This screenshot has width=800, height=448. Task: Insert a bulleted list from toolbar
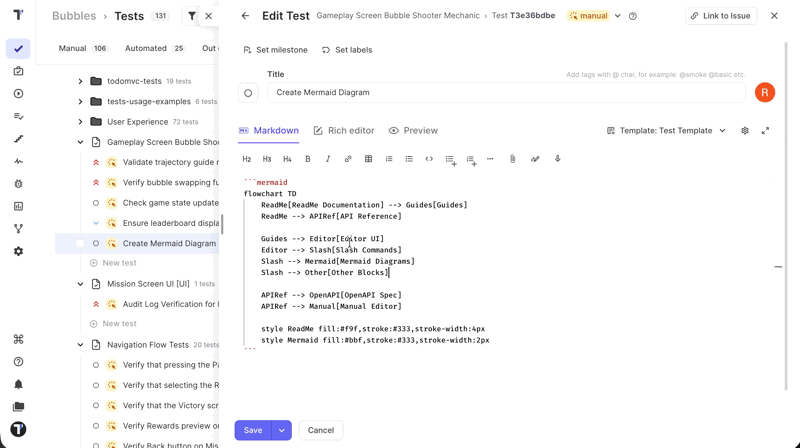pos(409,159)
